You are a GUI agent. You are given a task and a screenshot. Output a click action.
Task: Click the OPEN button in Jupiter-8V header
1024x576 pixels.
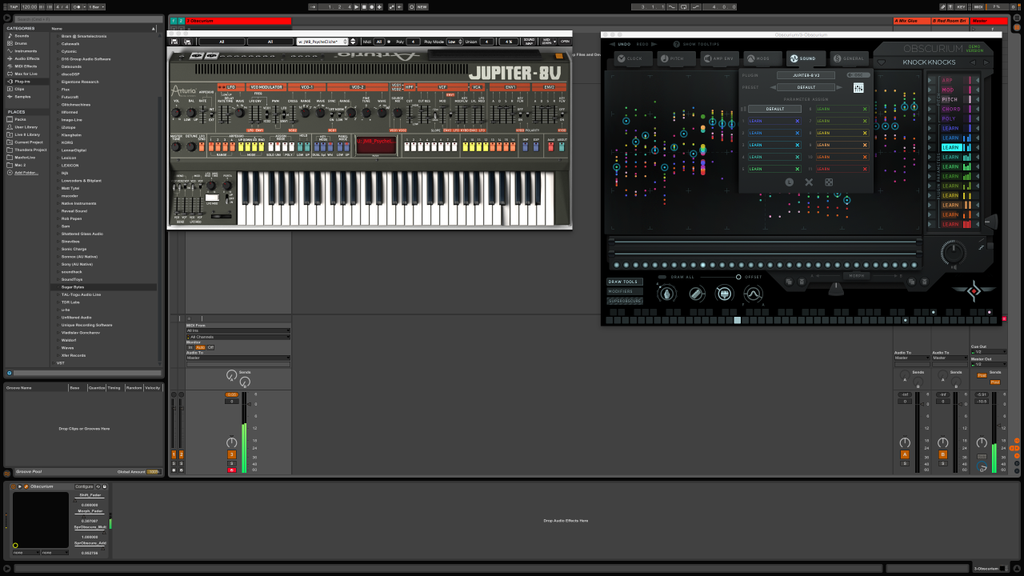click(x=565, y=41)
